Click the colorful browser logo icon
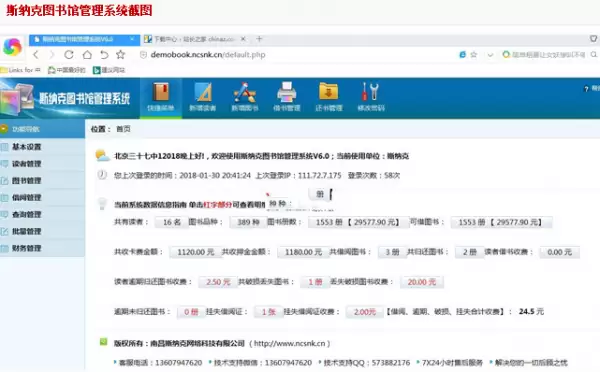 (12, 47)
